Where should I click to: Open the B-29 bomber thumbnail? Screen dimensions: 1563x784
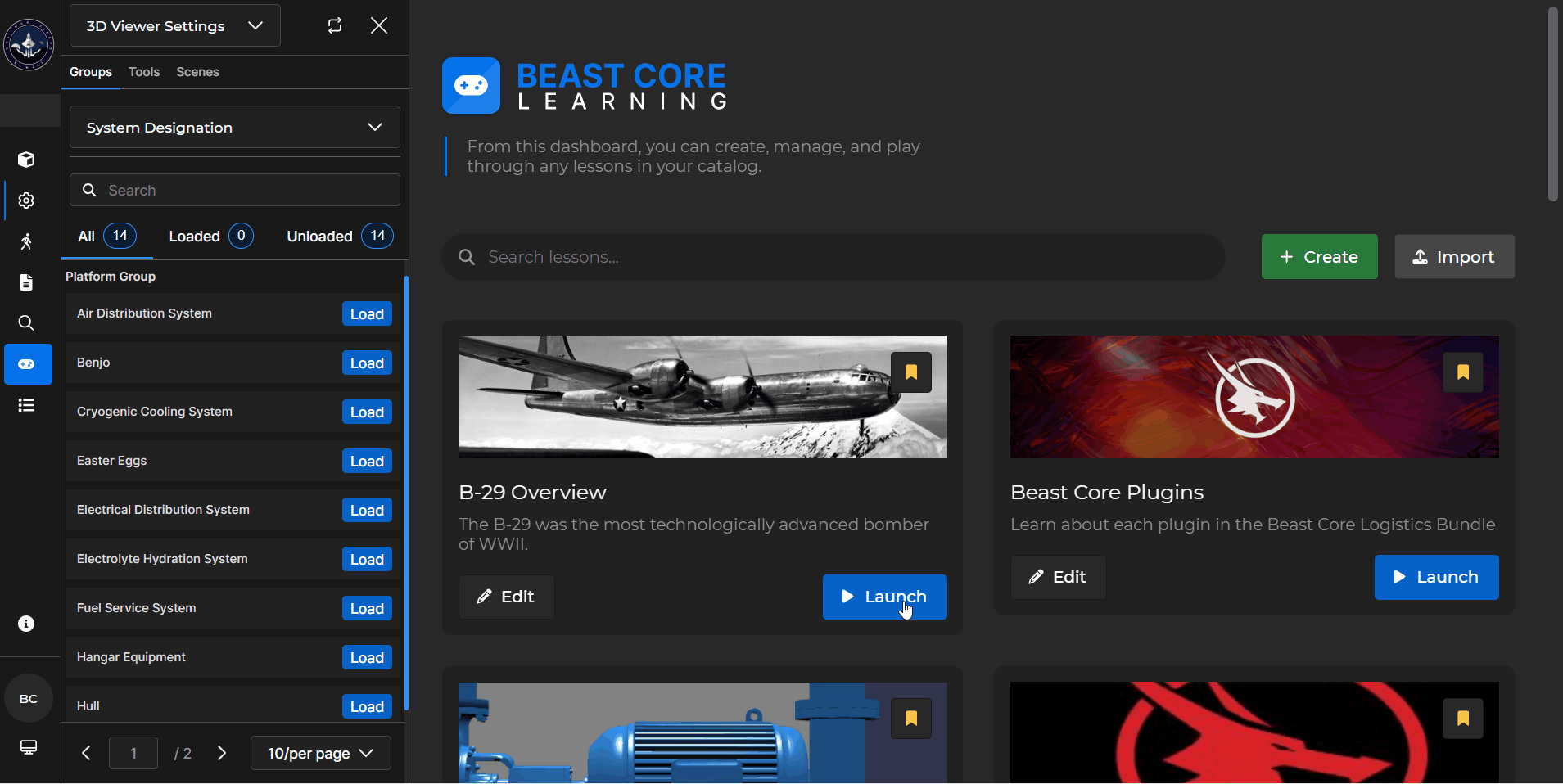click(x=702, y=397)
